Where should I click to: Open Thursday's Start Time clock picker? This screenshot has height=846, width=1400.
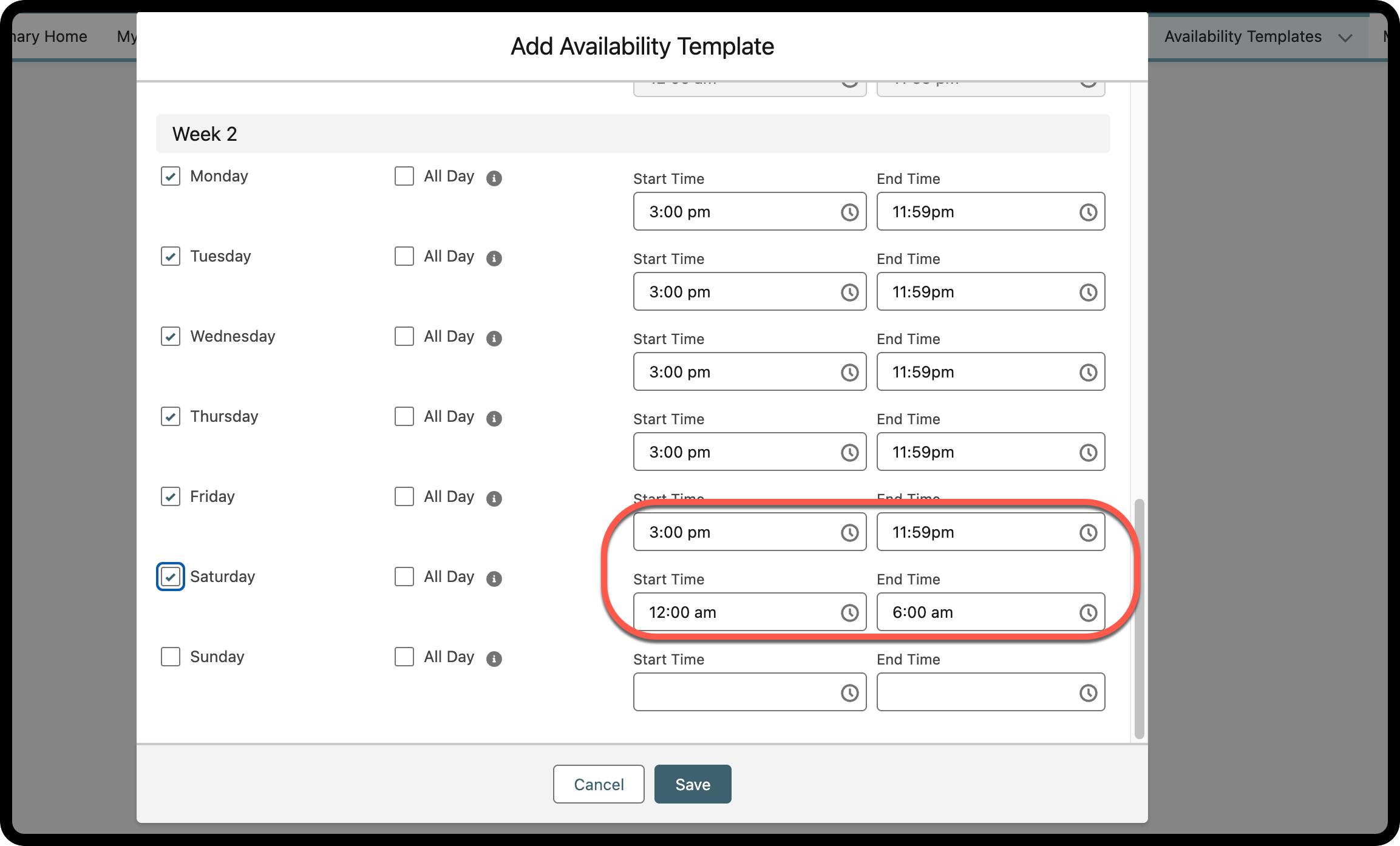(849, 452)
